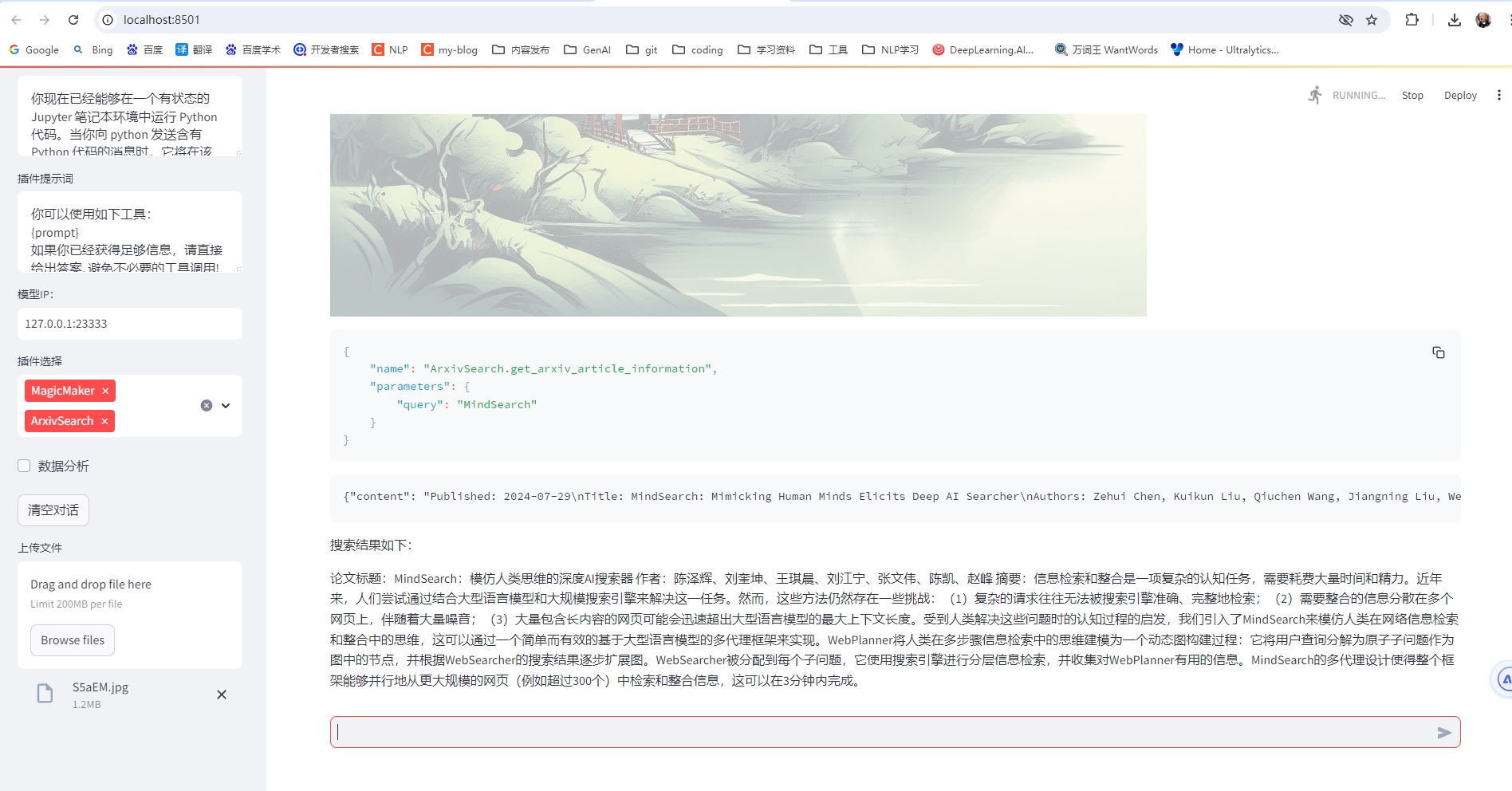Enable the 数据分析 checkbox
The image size is (1512, 791).
coord(23,466)
